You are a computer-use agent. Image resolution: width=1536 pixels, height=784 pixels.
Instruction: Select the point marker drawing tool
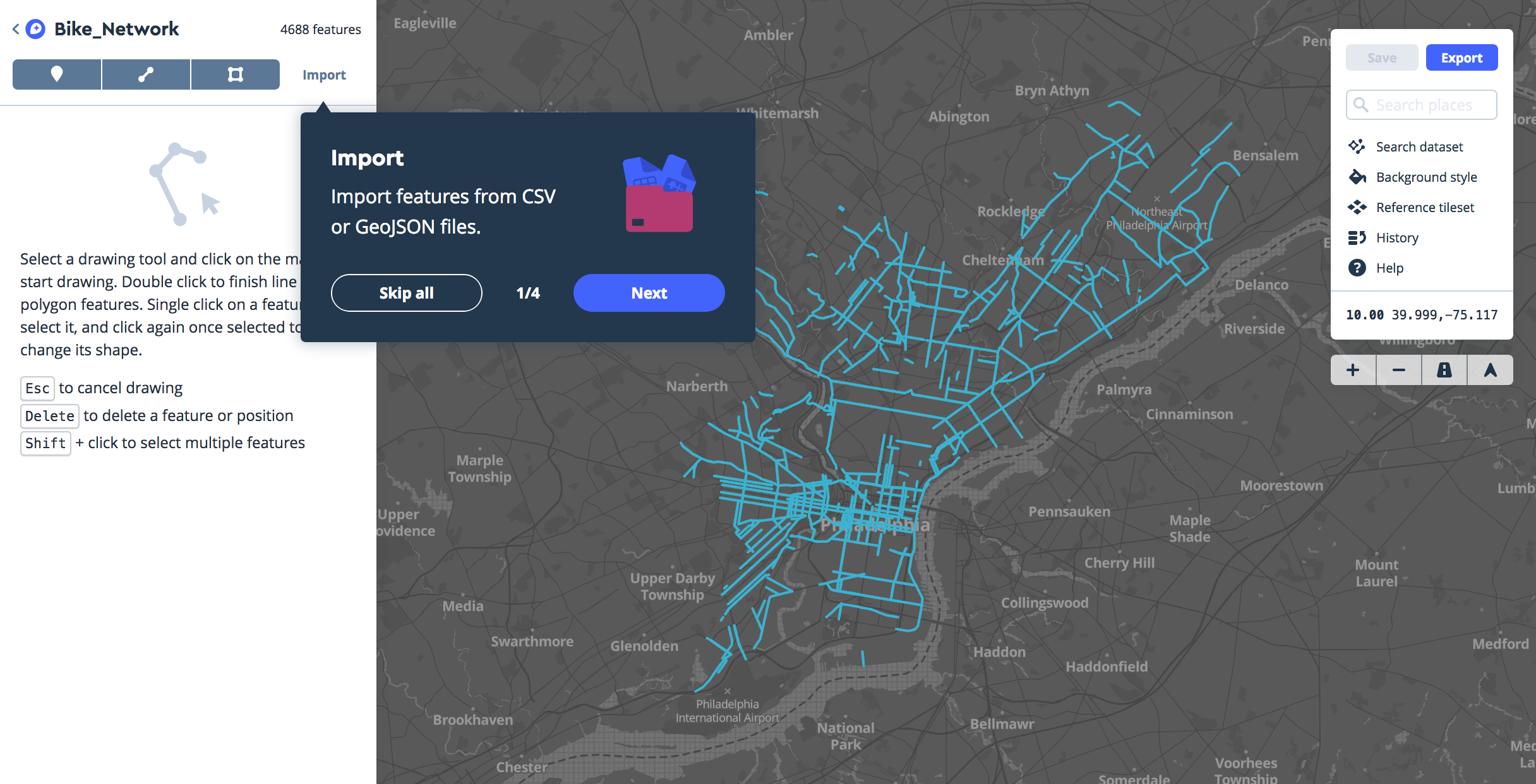[57, 74]
